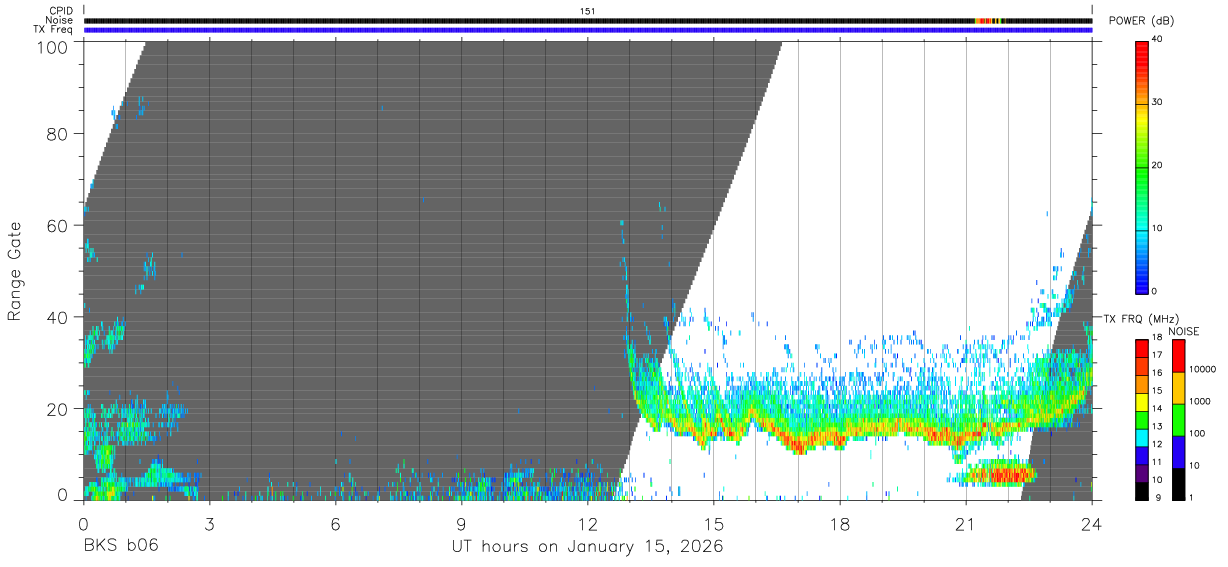
Task: Click the x-axis tick label '24'
Action: point(1091,524)
